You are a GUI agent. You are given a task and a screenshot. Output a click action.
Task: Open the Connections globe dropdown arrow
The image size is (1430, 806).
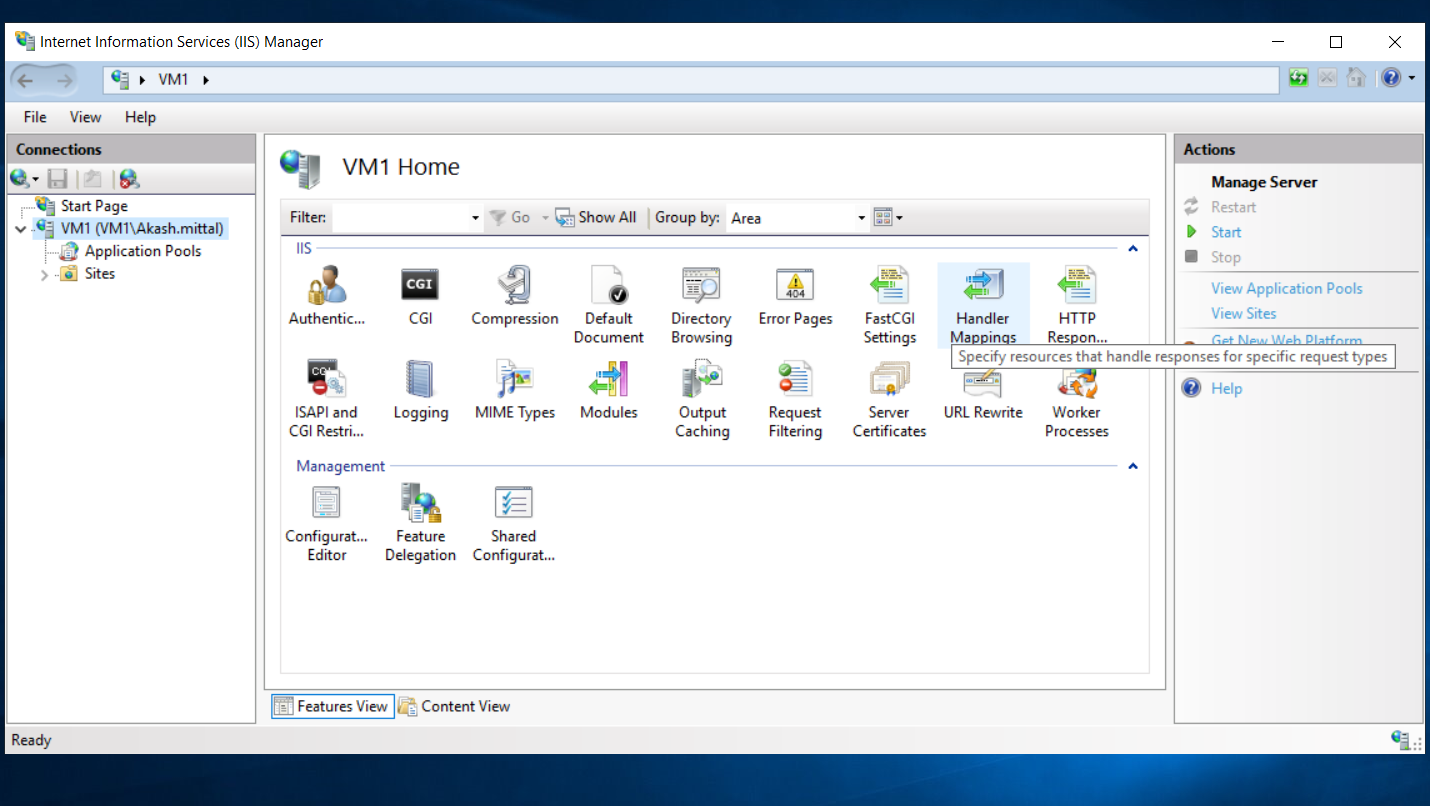coord(36,180)
